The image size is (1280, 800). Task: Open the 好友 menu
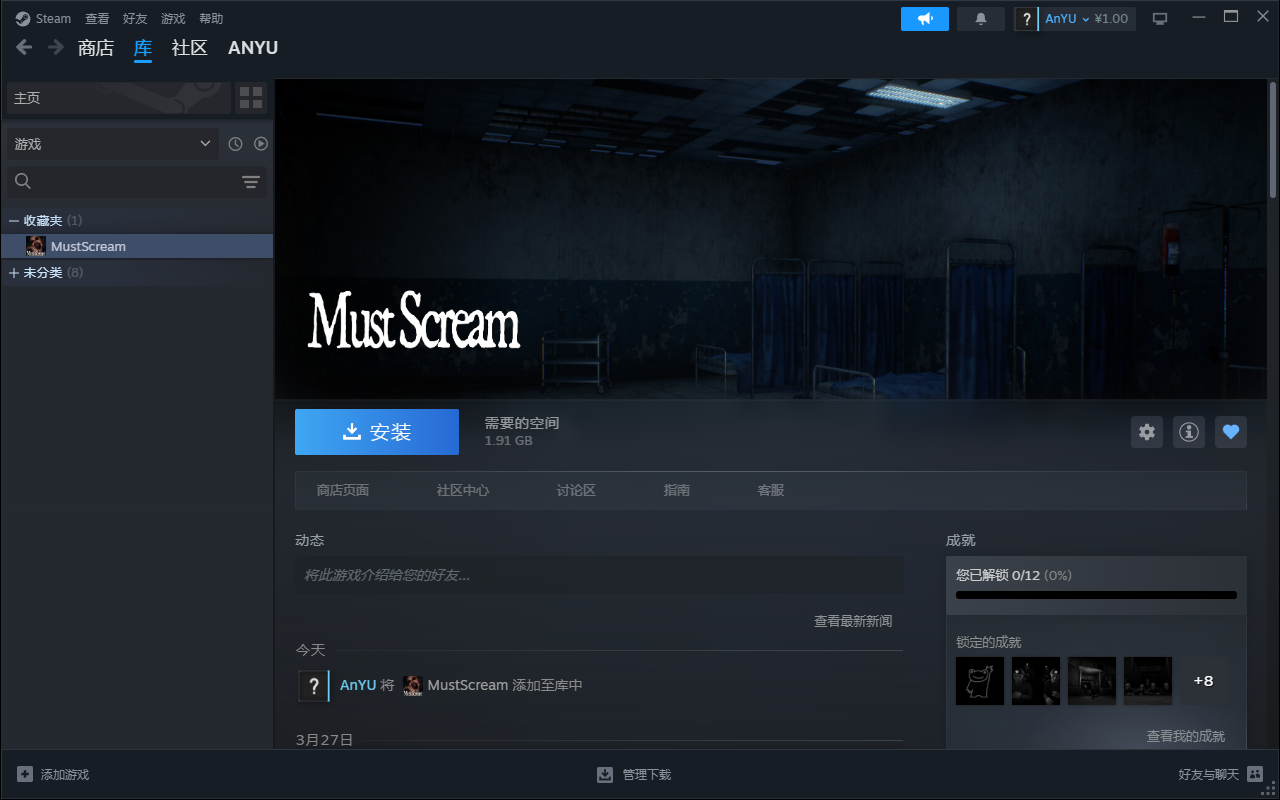(135, 19)
